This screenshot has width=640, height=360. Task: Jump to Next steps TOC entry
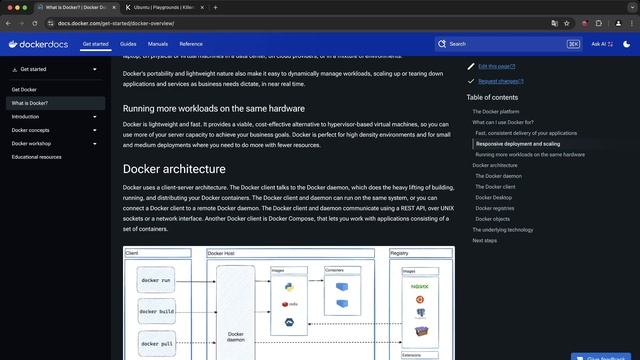[484, 240]
